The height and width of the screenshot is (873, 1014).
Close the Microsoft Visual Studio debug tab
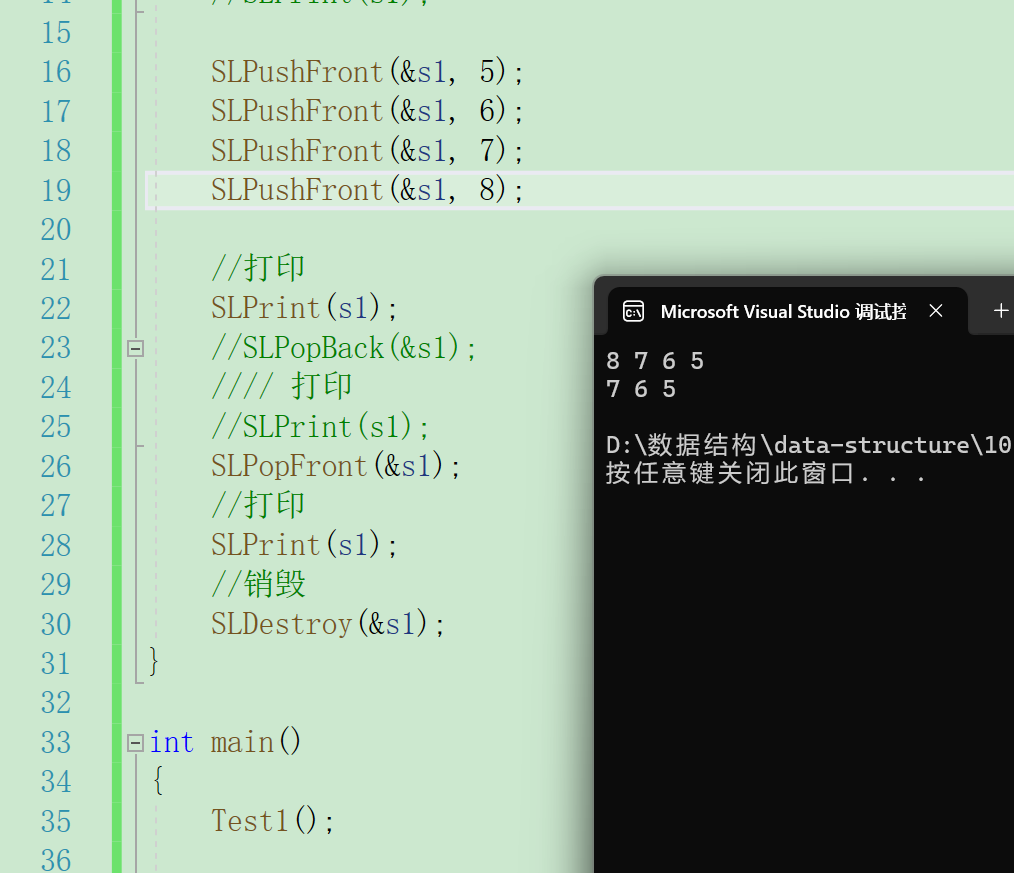pos(936,311)
